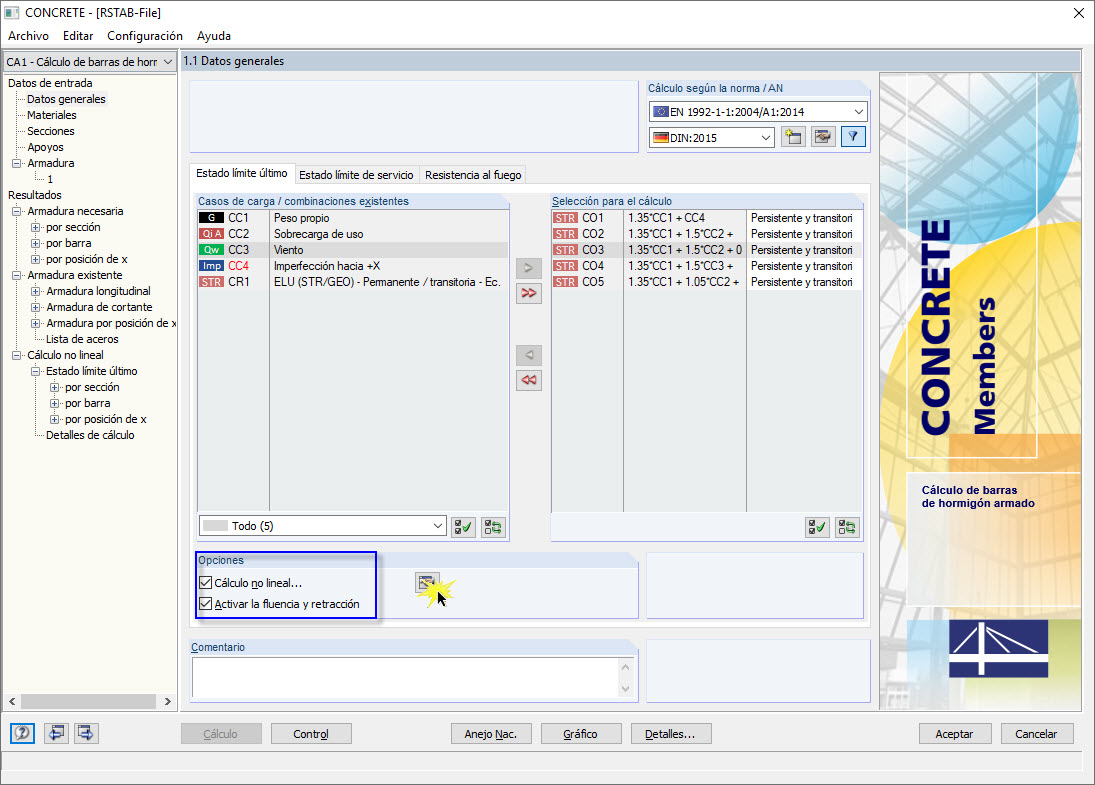Switch to Estado límite de servicio tab
The height and width of the screenshot is (785, 1095).
click(356, 175)
